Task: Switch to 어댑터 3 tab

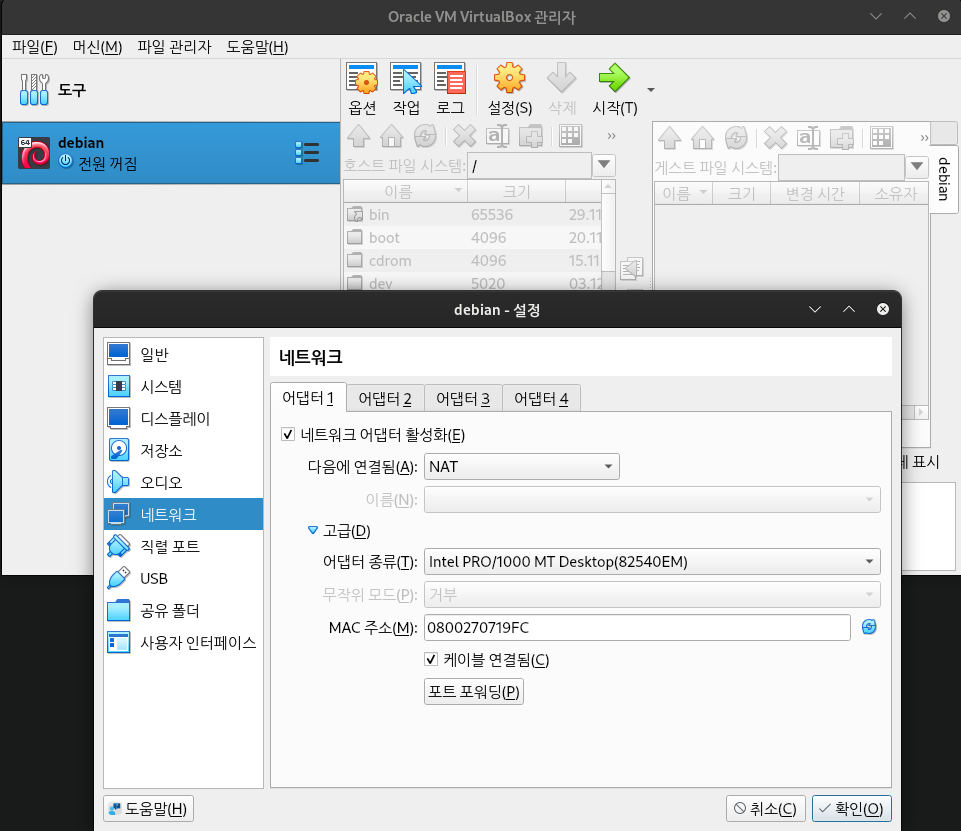Action: click(x=463, y=399)
